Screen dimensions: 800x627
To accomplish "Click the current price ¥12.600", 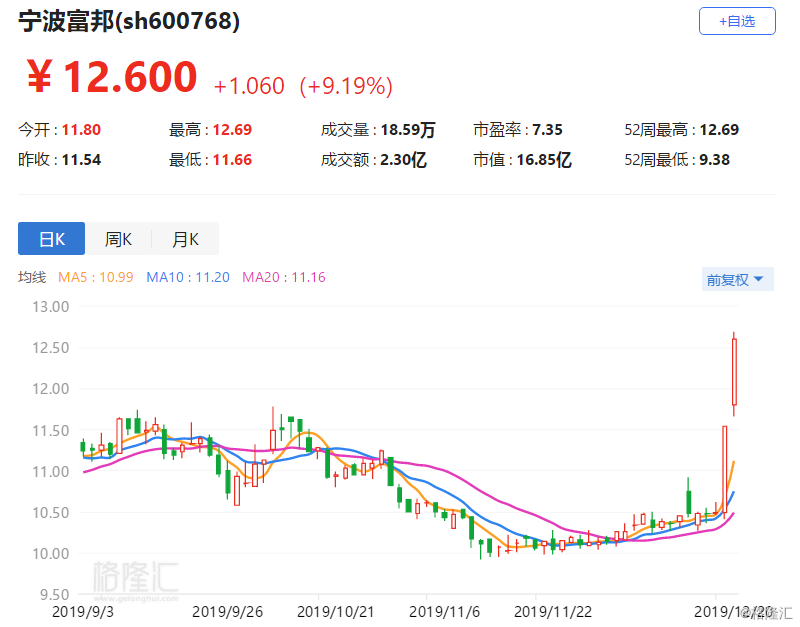I will tap(112, 77).
